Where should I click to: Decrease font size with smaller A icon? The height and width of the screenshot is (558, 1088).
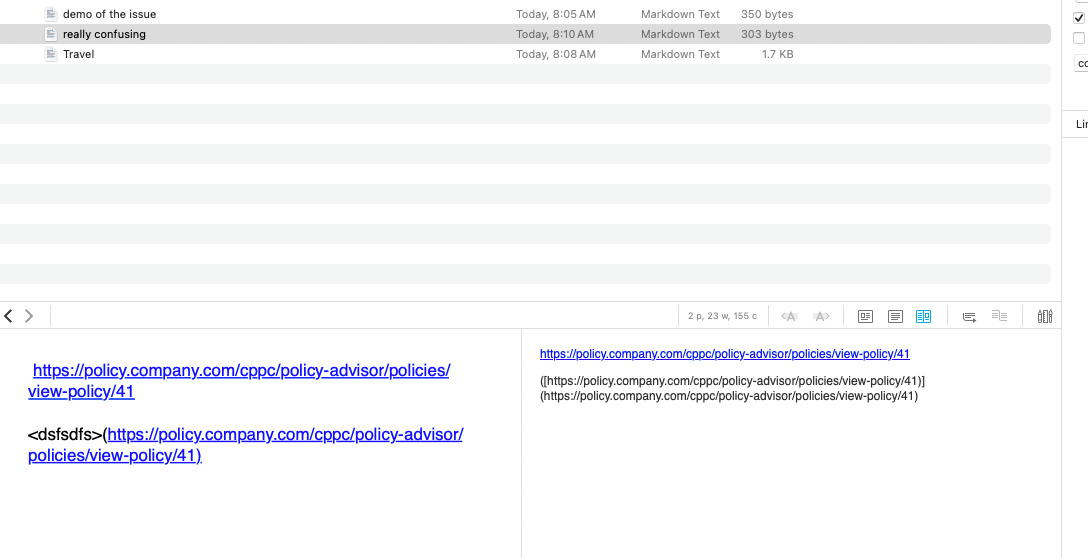tap(789, 316)
